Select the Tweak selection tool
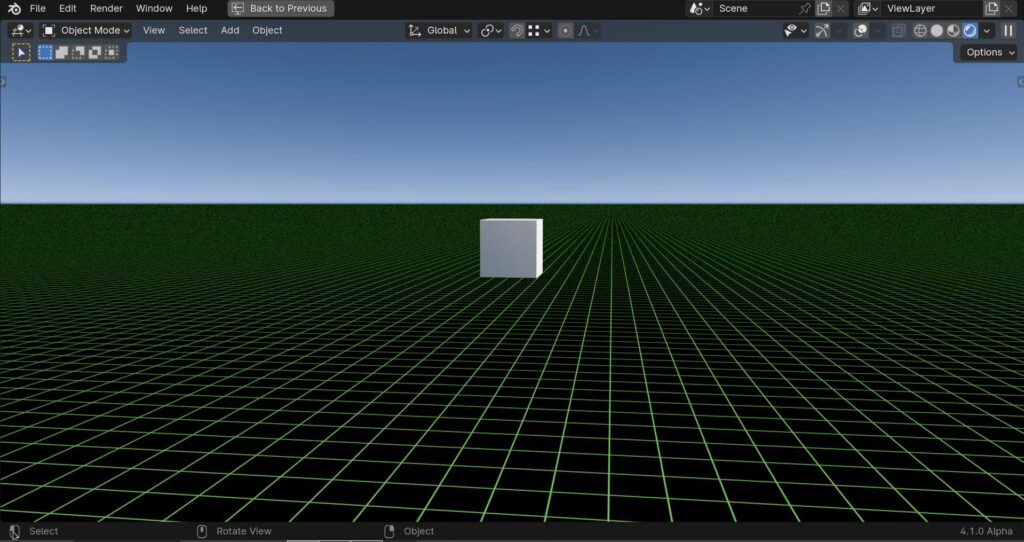Viewport: 1024px width, 542px height. [22, 52]
